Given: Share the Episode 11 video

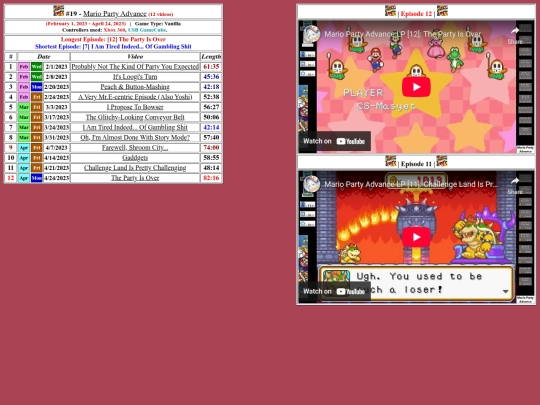Looking at the screenshot, I should tap(515, 186).
